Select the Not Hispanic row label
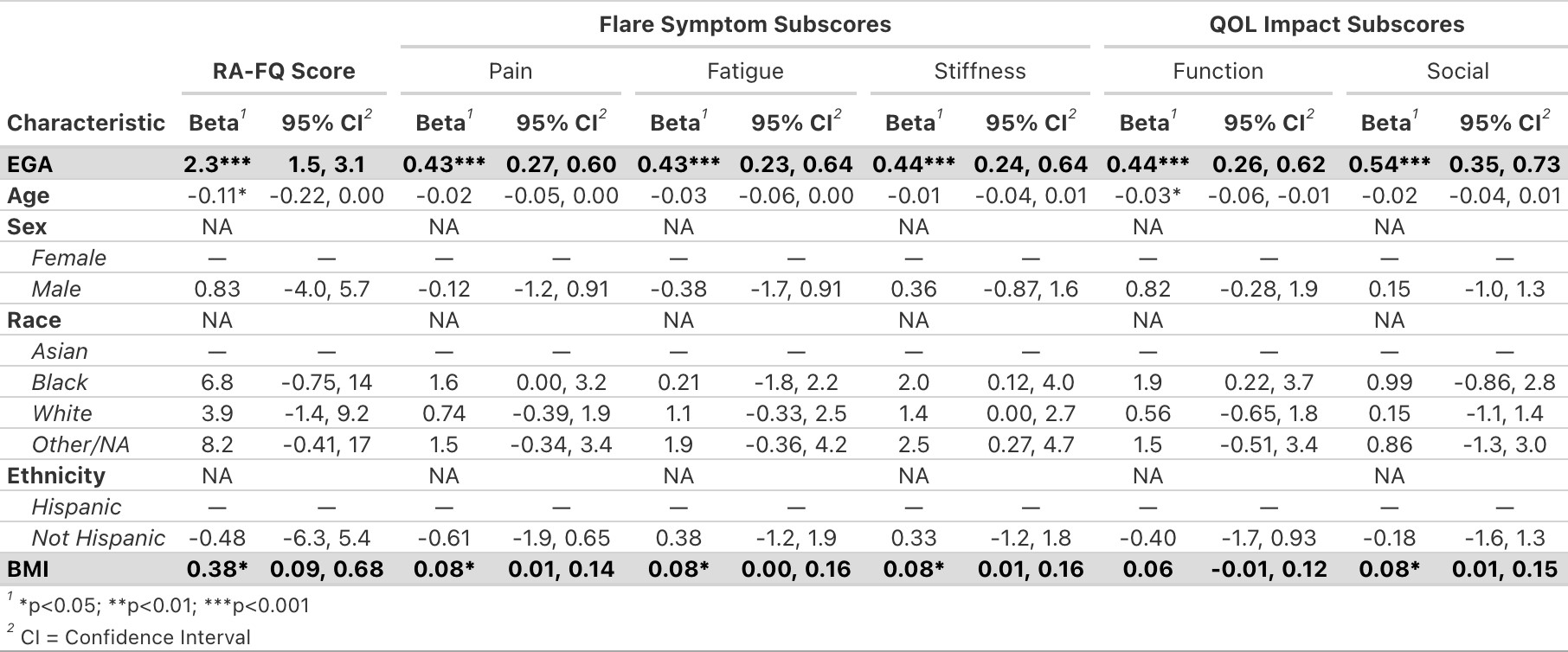 (98, 538)
